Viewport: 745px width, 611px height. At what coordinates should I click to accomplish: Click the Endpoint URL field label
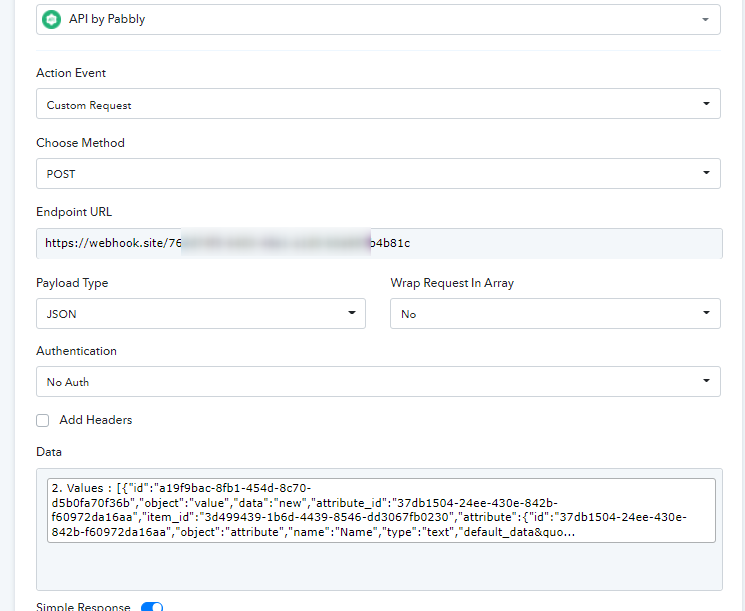coord(74,212)
